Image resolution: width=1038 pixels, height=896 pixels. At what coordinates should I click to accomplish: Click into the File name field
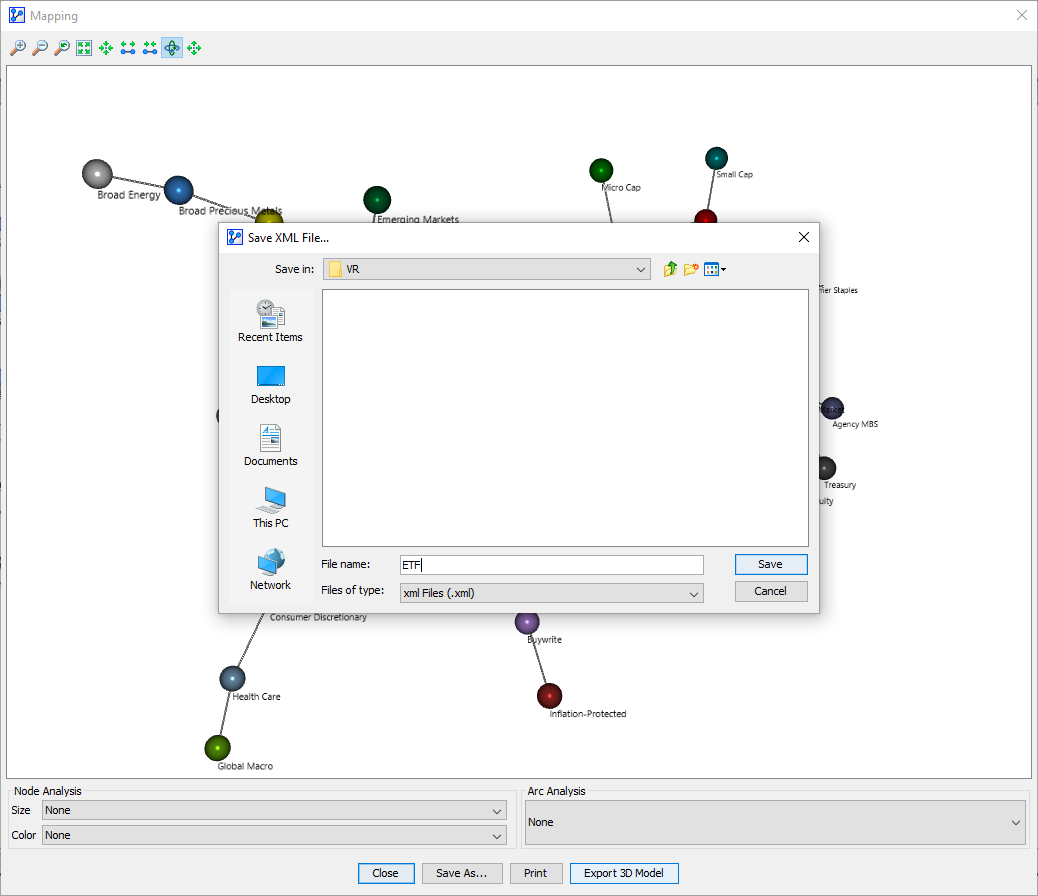coord(551,565)
